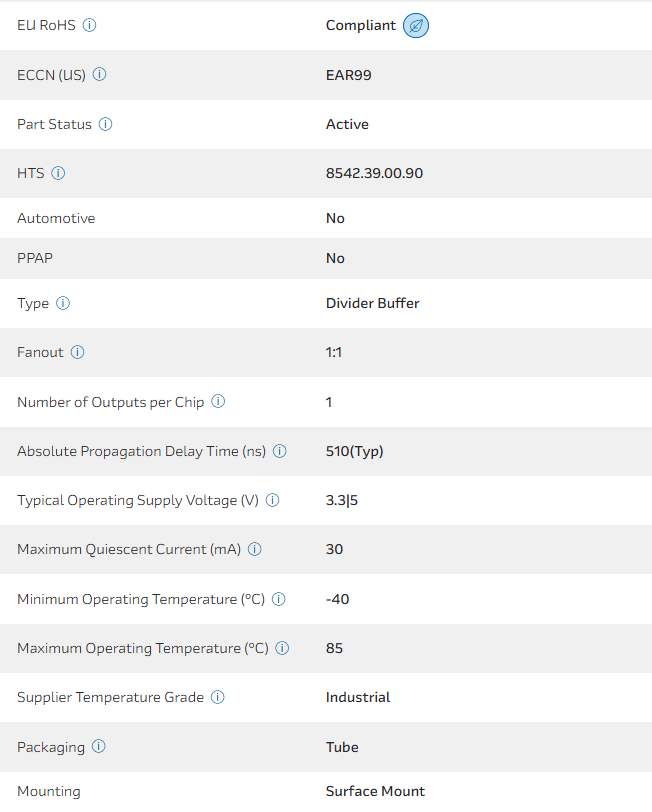
Task: Click the green leaf Compliant badge
Action: (x=416, y=26)
